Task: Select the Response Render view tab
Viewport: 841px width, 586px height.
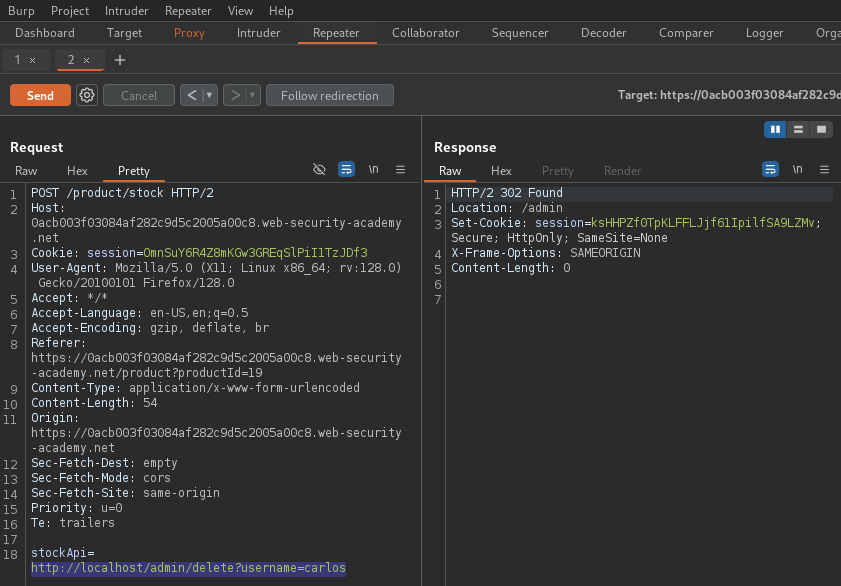Action: click(623, 170)
